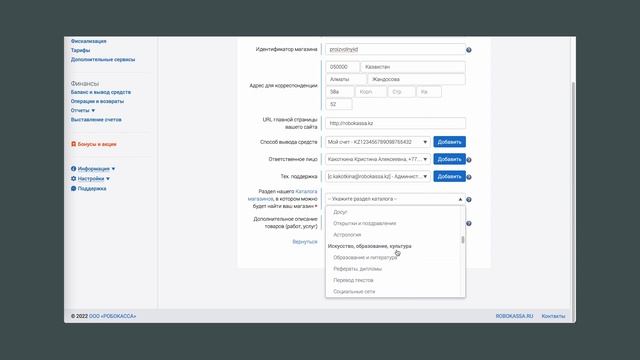Open Операции и возвраты page
This screenshot has width=640, height=360.
(x=97, y=101)
